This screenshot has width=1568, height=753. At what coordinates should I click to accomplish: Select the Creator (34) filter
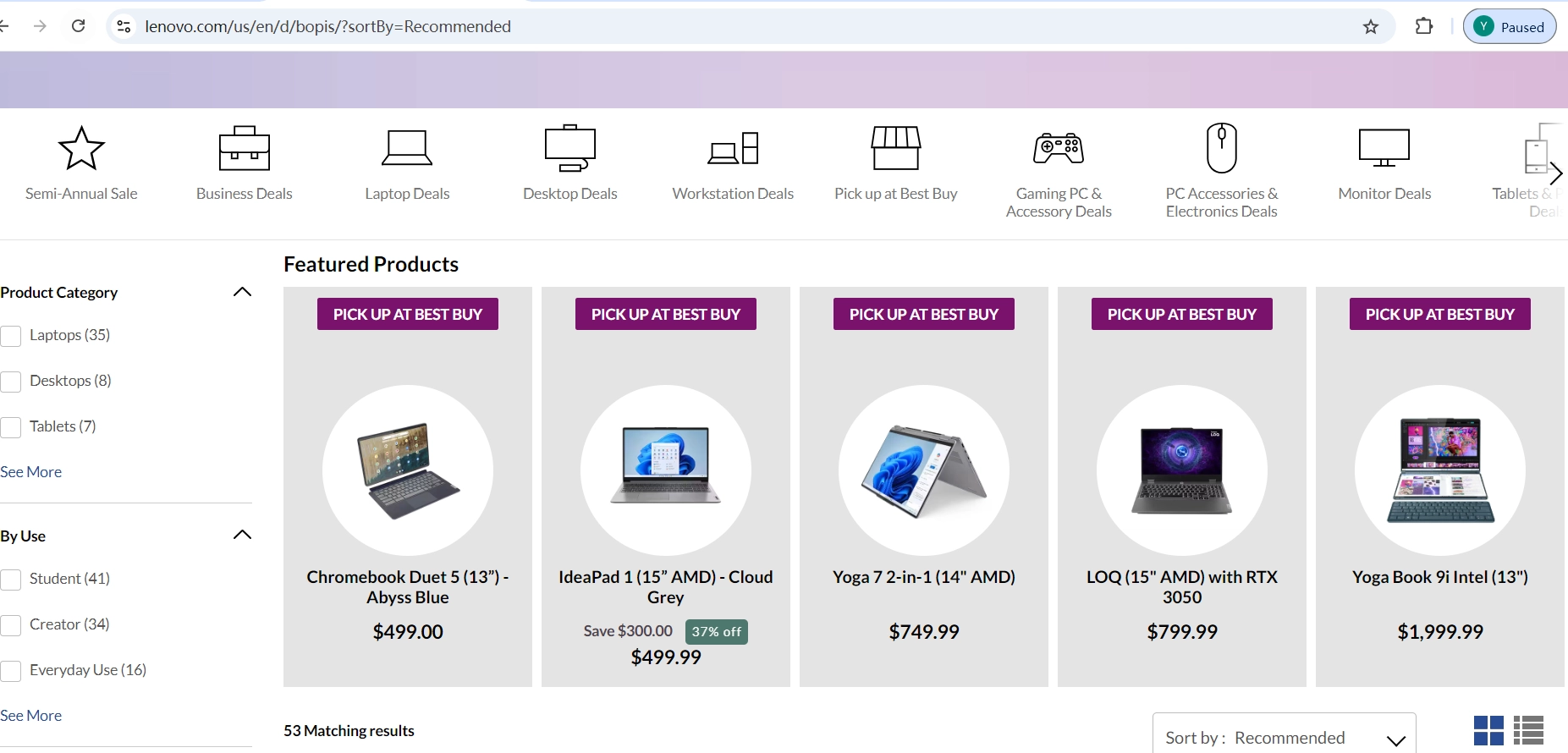[x=11, y=625]
